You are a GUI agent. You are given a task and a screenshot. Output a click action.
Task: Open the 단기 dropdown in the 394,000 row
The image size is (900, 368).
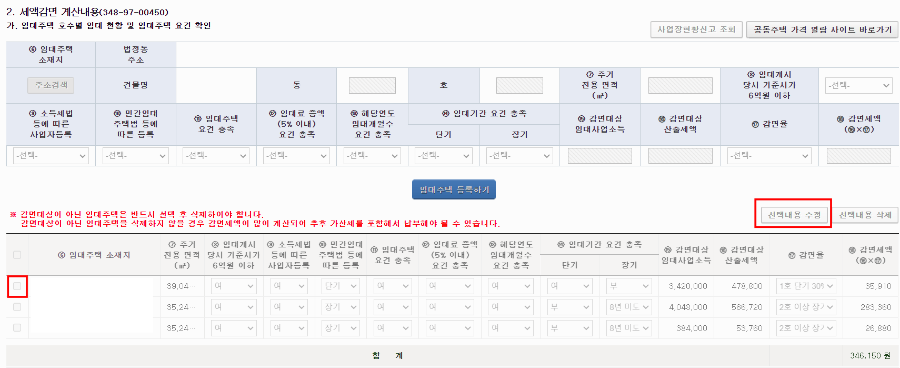(x=570, y=328)
